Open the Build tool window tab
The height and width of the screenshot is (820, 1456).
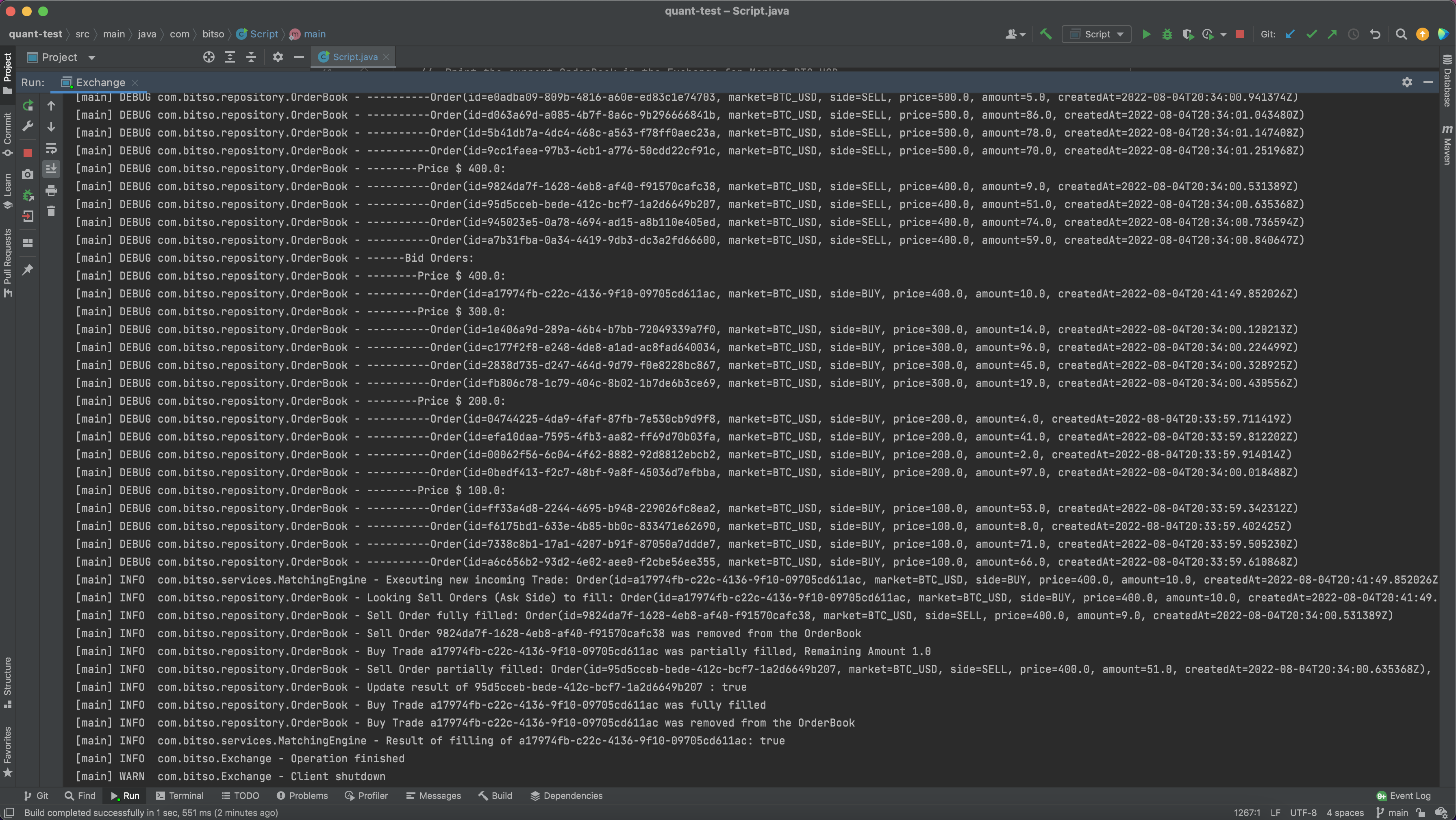click(495, 796)
